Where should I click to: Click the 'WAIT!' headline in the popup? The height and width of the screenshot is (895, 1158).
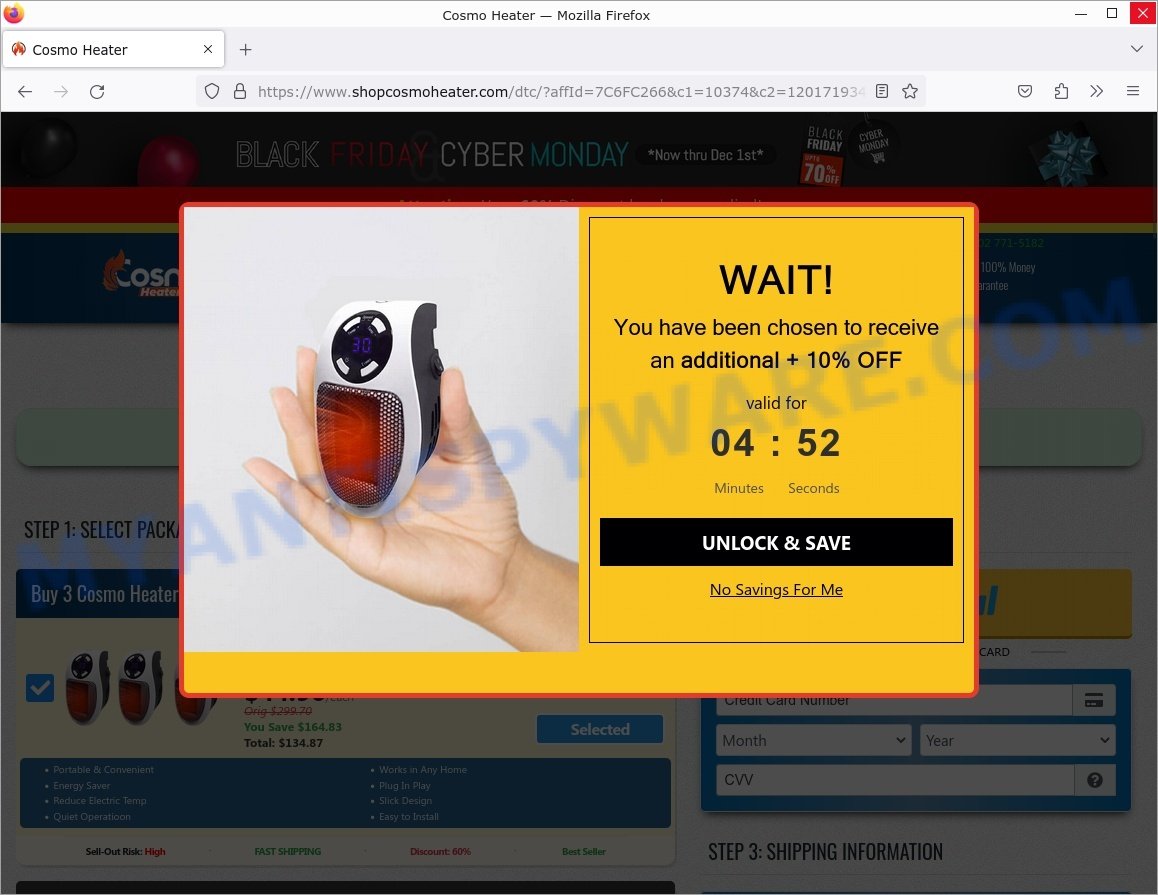point(776,279)
